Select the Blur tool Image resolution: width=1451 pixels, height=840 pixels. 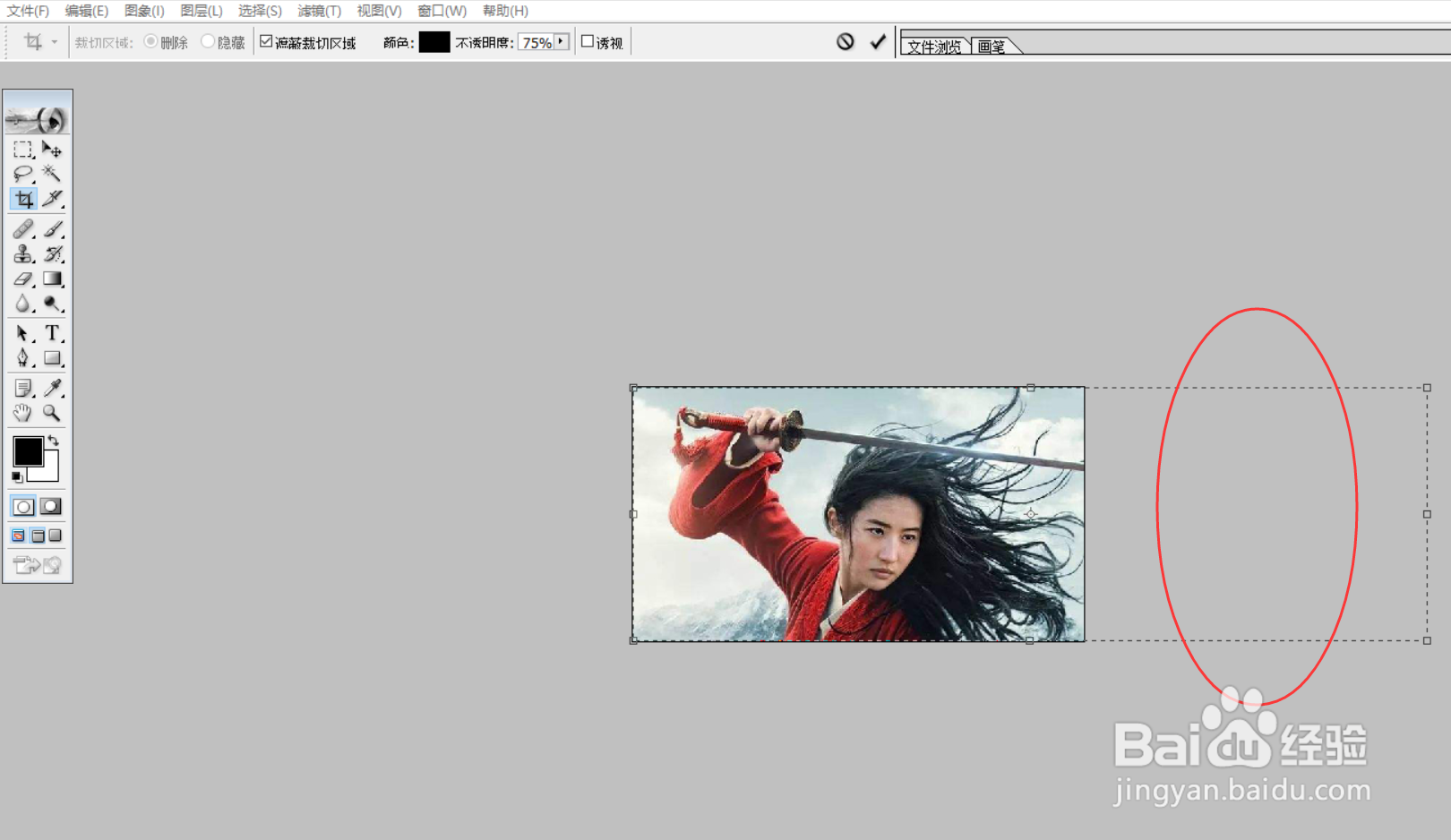pyautogui.click(x=23, y=304)
